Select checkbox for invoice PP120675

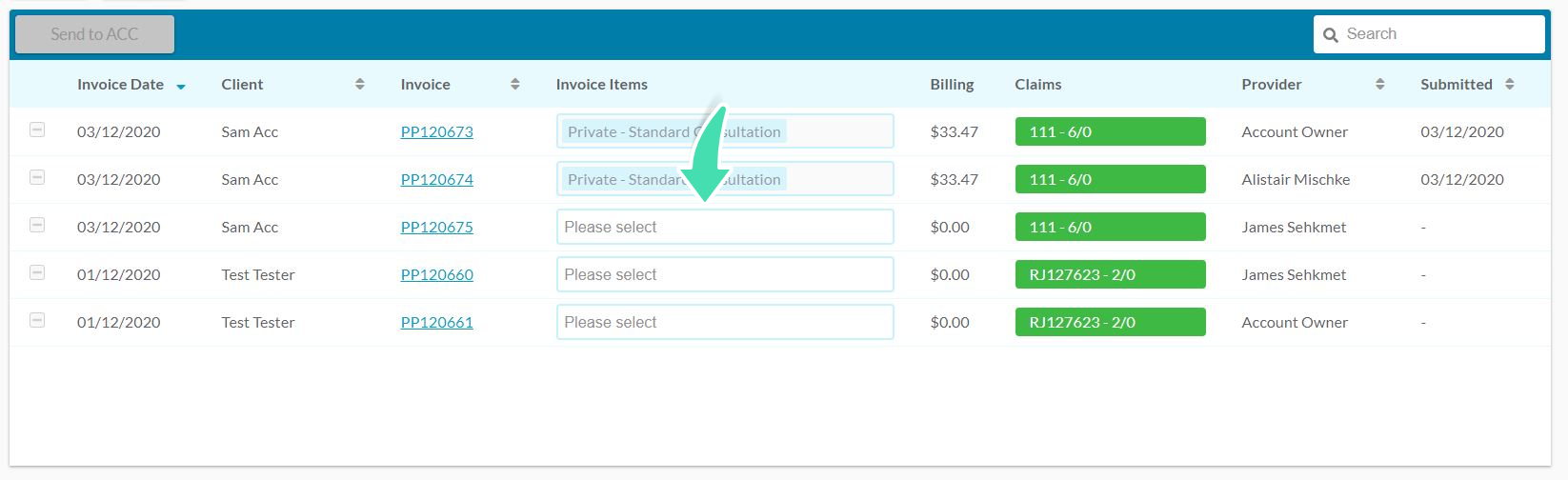click(37, 225)
